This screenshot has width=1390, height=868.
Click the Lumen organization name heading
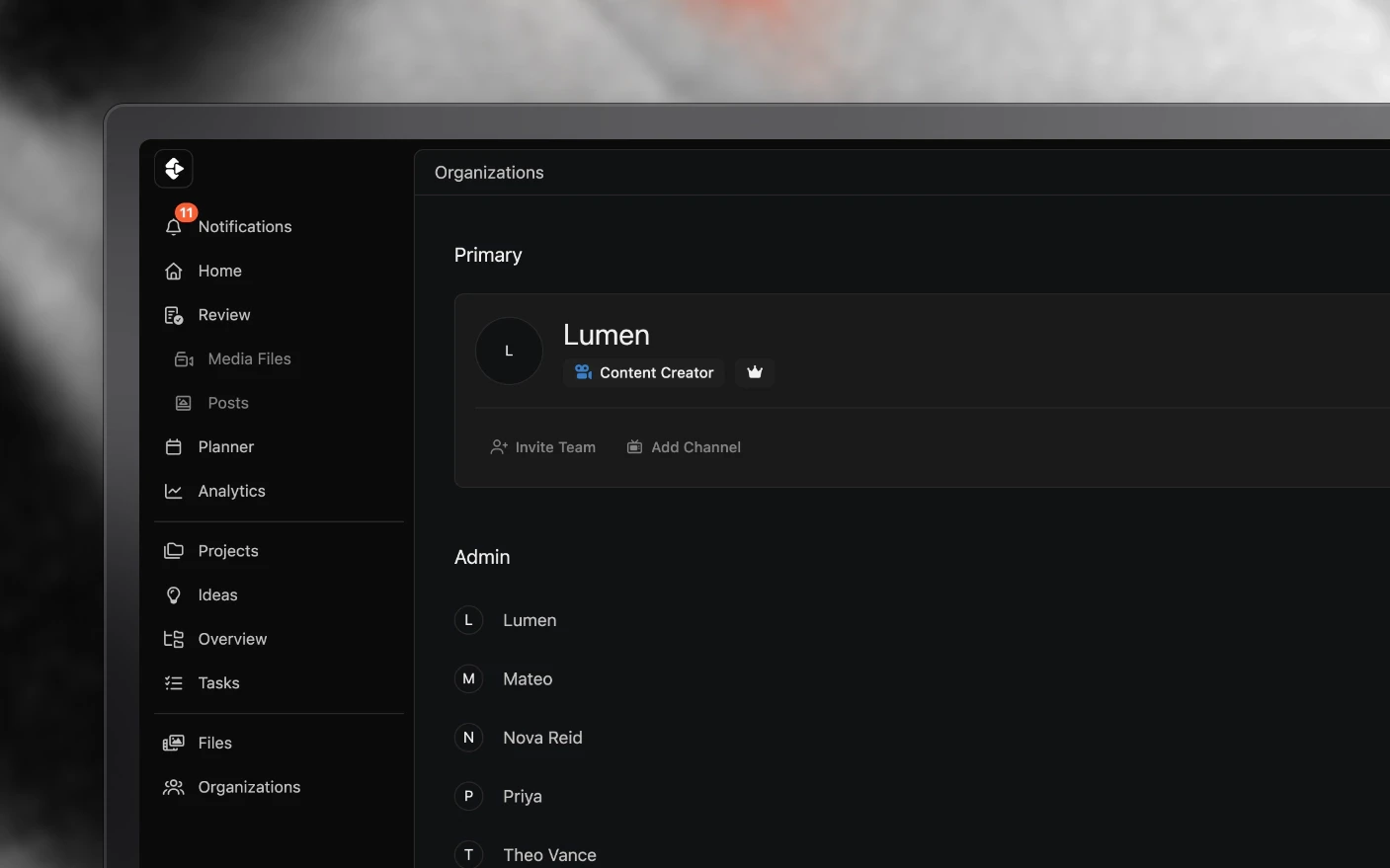[x=607, y=335]
